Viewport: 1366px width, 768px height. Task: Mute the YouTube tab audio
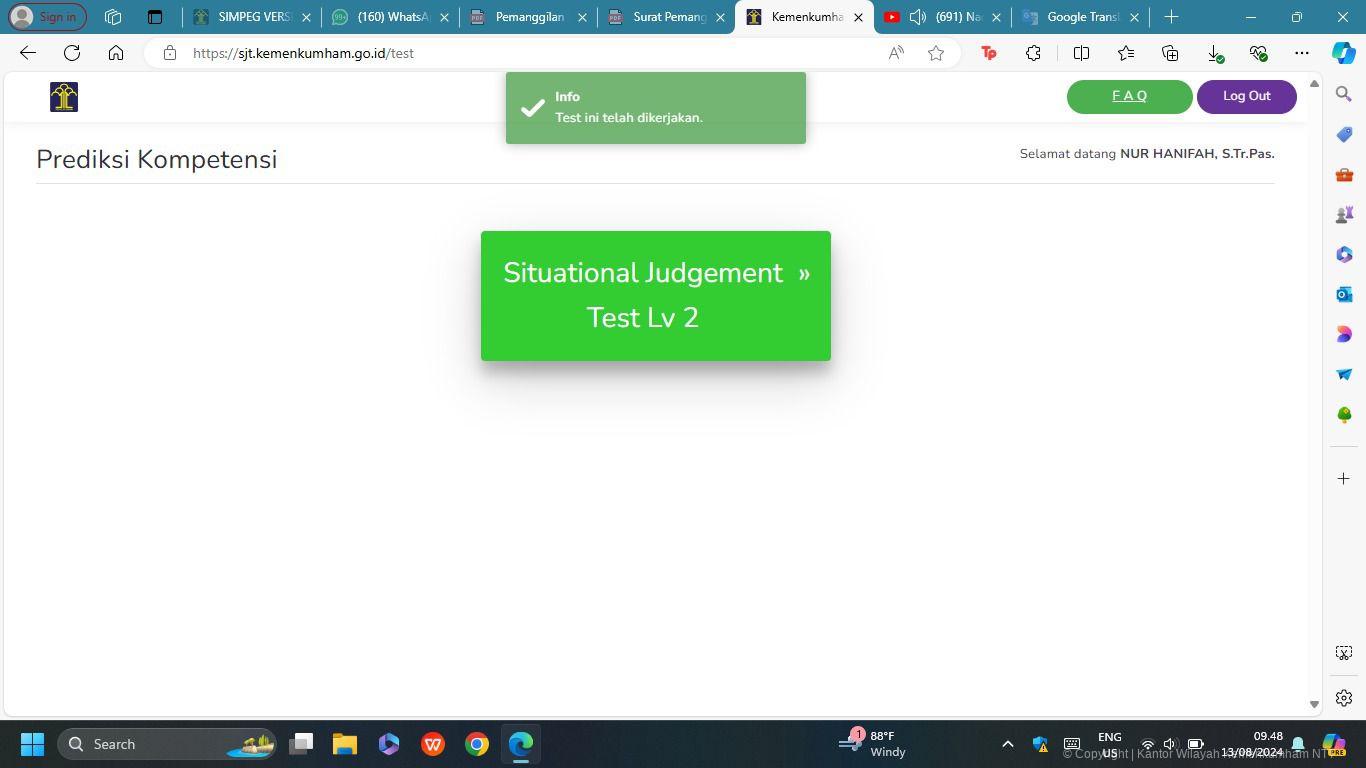[918, 17]
